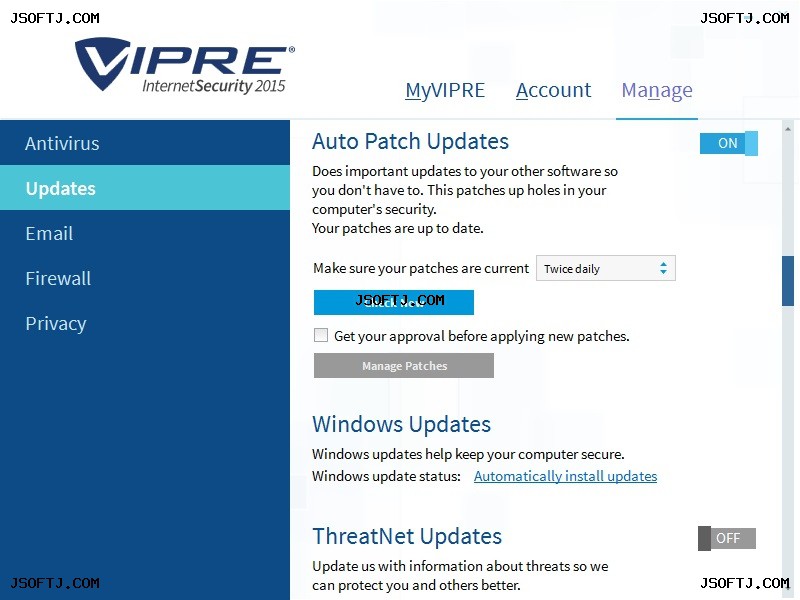800x600 pixels.
Task: Open the Twice daily frequency dropdown
Action: coord(606,268)
